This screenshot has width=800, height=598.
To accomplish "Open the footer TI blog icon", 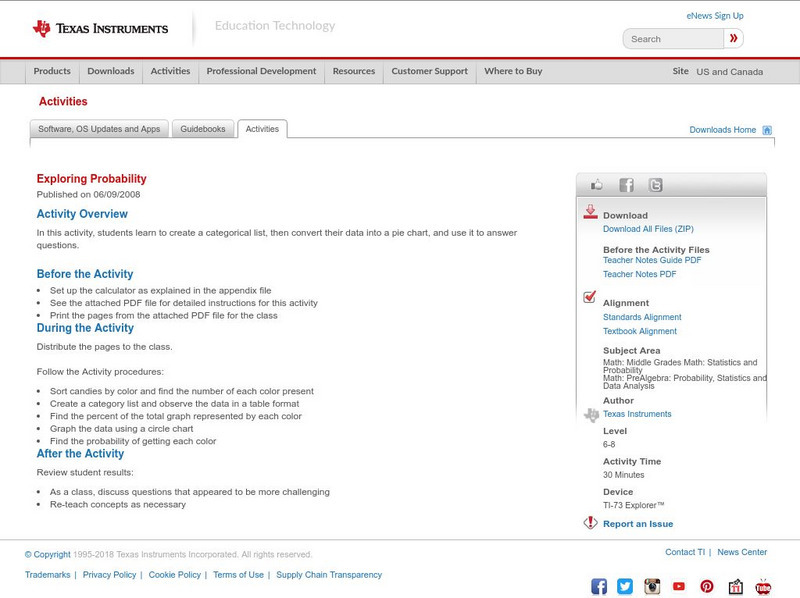I will click(x=735, y=587).
